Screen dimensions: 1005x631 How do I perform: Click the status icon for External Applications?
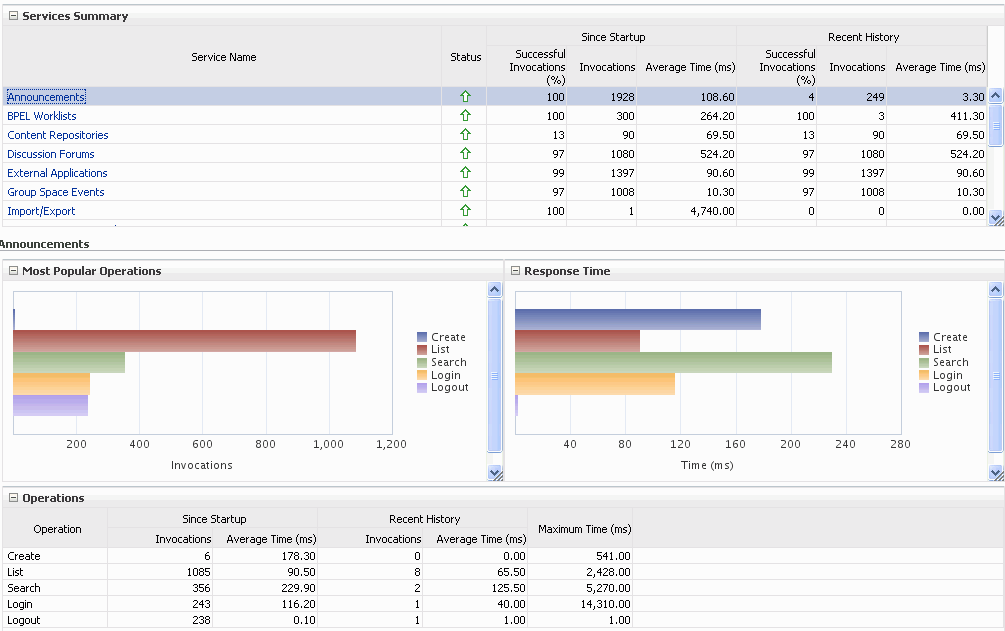464,172
